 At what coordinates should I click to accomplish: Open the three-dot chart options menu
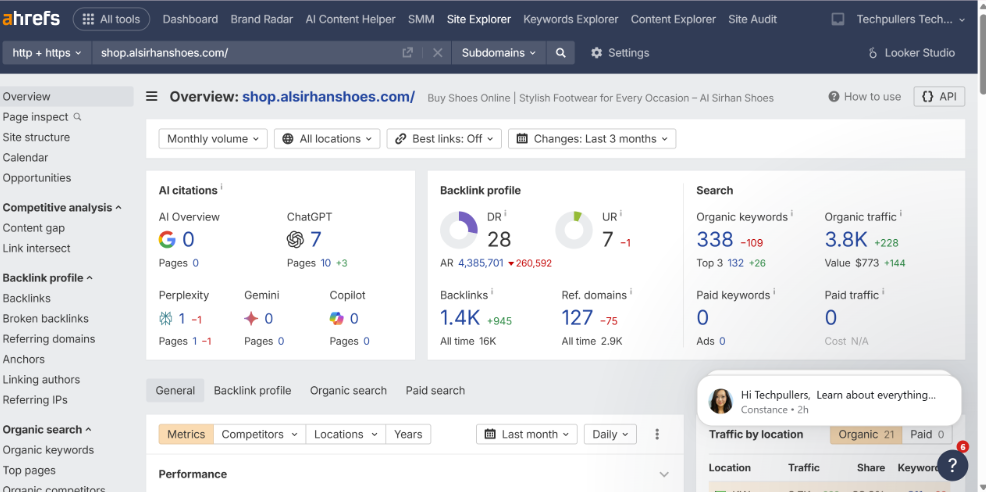pyautogui.click(x=657, y=434)
